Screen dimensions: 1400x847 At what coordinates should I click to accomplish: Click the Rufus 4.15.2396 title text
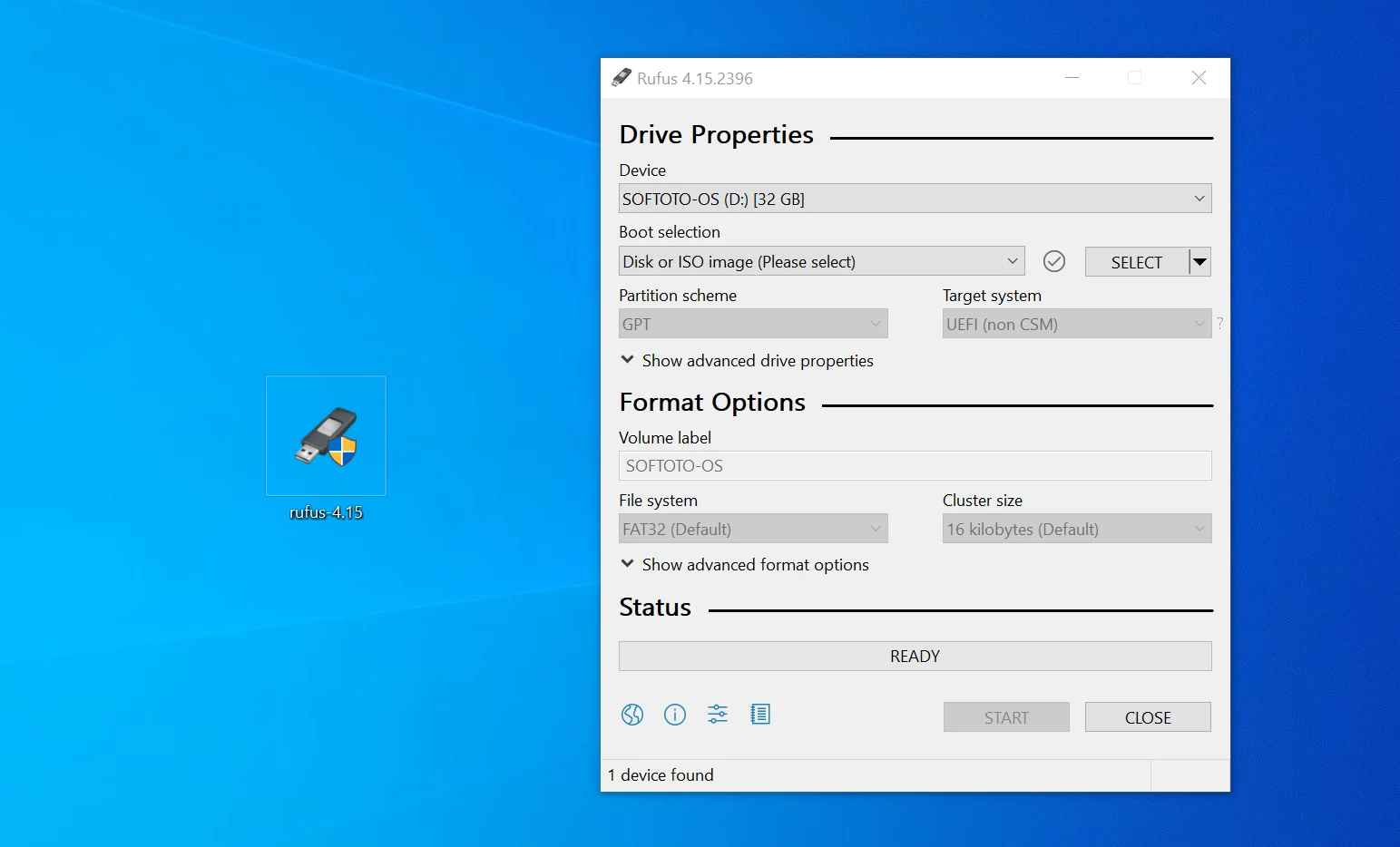click(x=695, y=79)
